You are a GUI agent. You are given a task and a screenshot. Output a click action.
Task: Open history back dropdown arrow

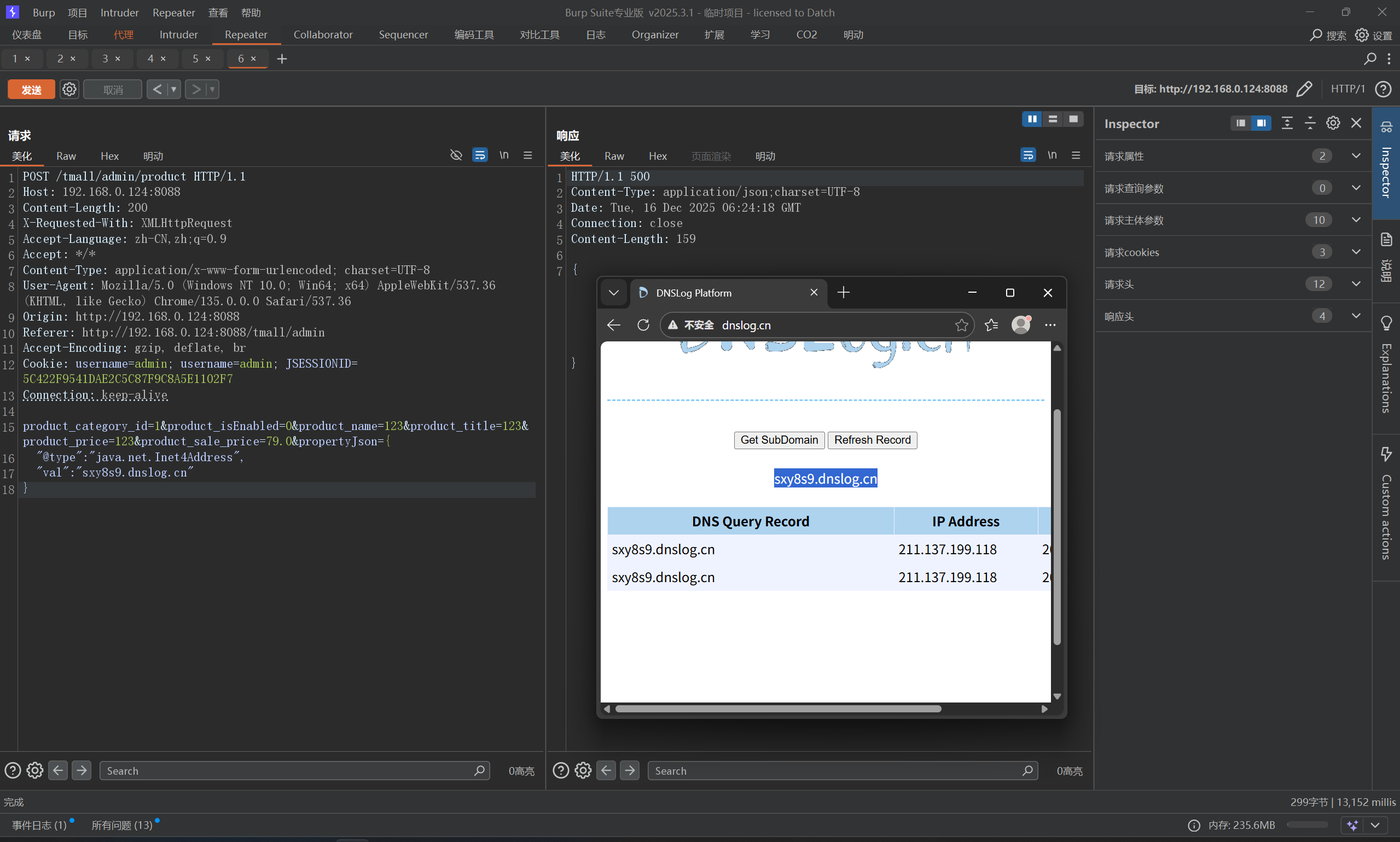point(173,90)
